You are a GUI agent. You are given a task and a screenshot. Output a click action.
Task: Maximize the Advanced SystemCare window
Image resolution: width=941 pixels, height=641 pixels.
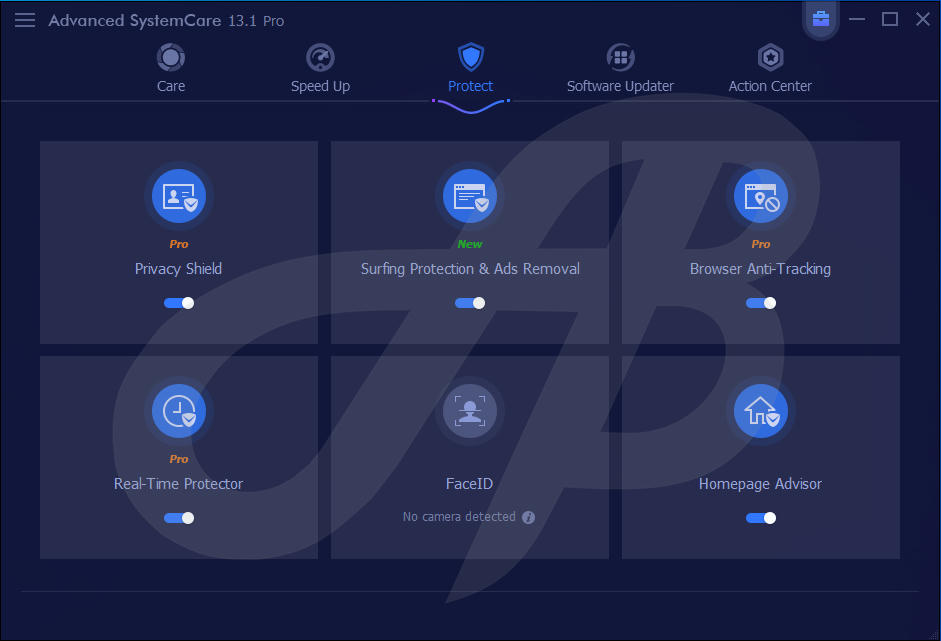pyautogui.click(x=890, y=19)
